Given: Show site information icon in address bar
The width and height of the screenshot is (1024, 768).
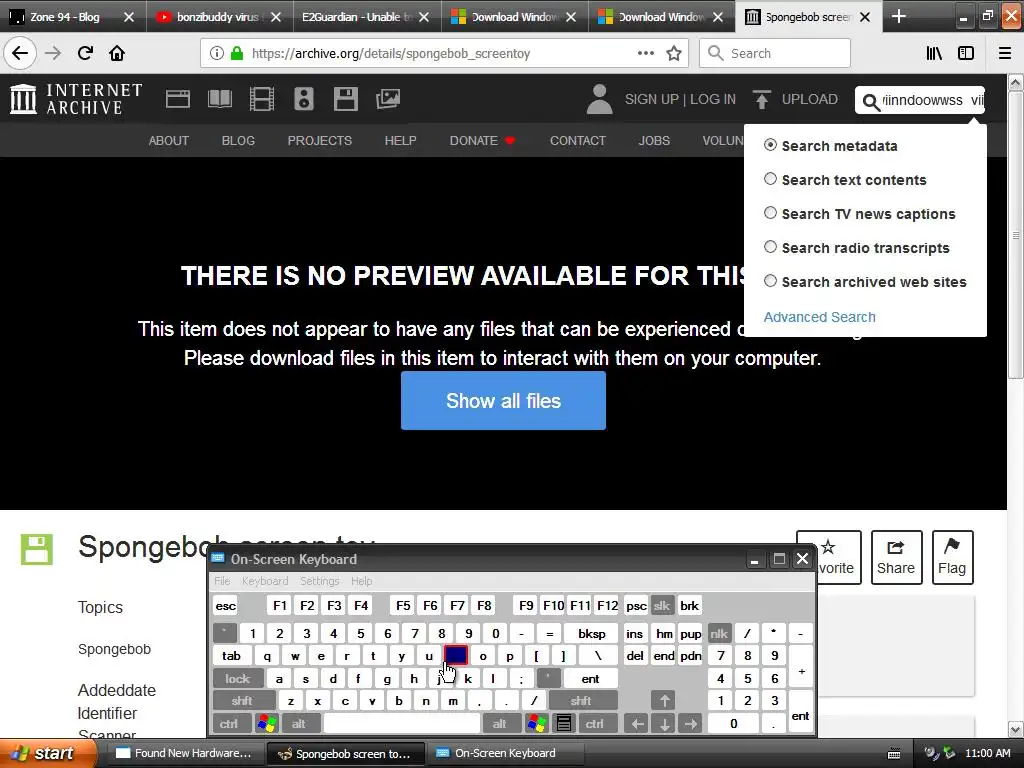Looking at the screenshot, I should 216,54.
